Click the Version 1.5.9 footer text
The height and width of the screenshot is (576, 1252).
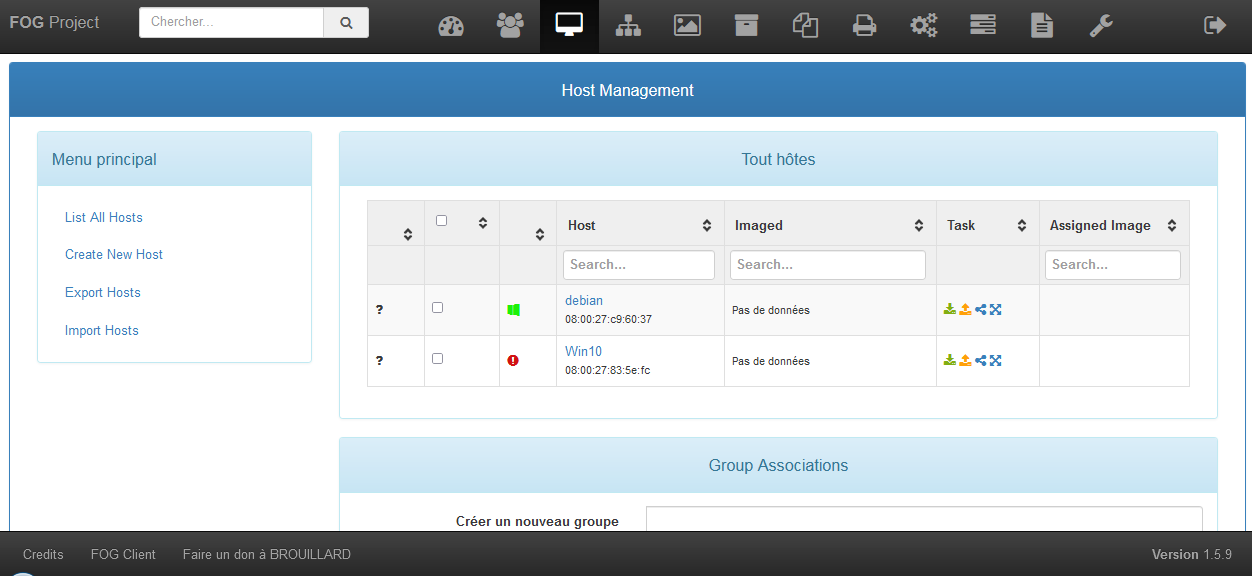[x=1192, y=554]
